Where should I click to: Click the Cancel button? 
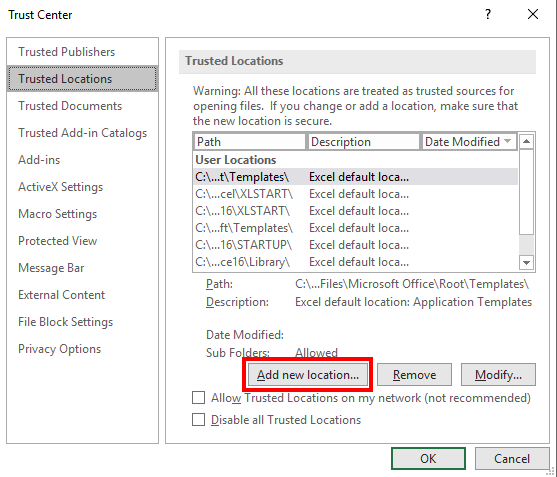[512, 459]
